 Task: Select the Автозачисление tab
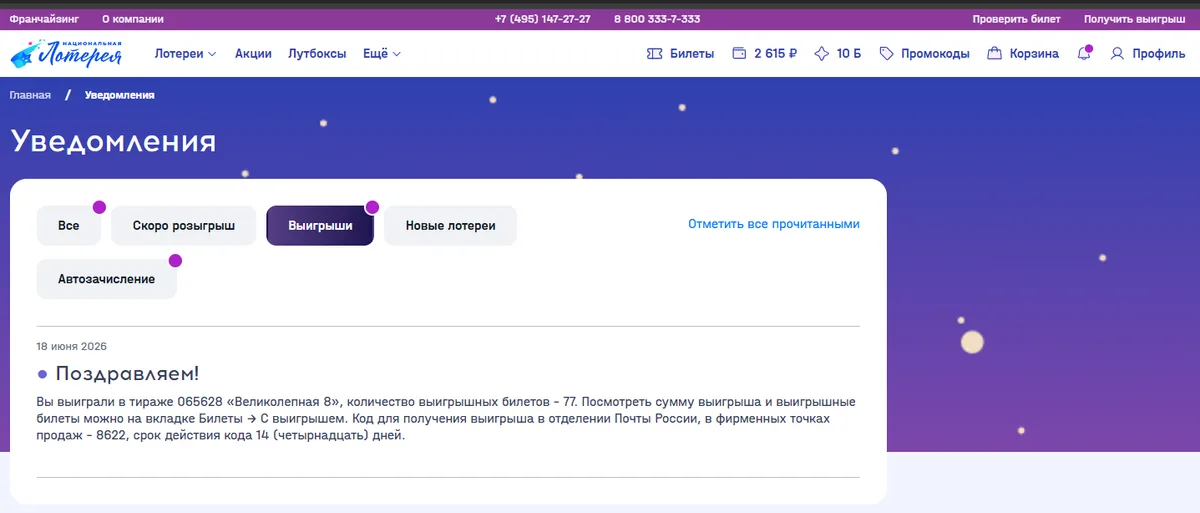click(107, 279)
